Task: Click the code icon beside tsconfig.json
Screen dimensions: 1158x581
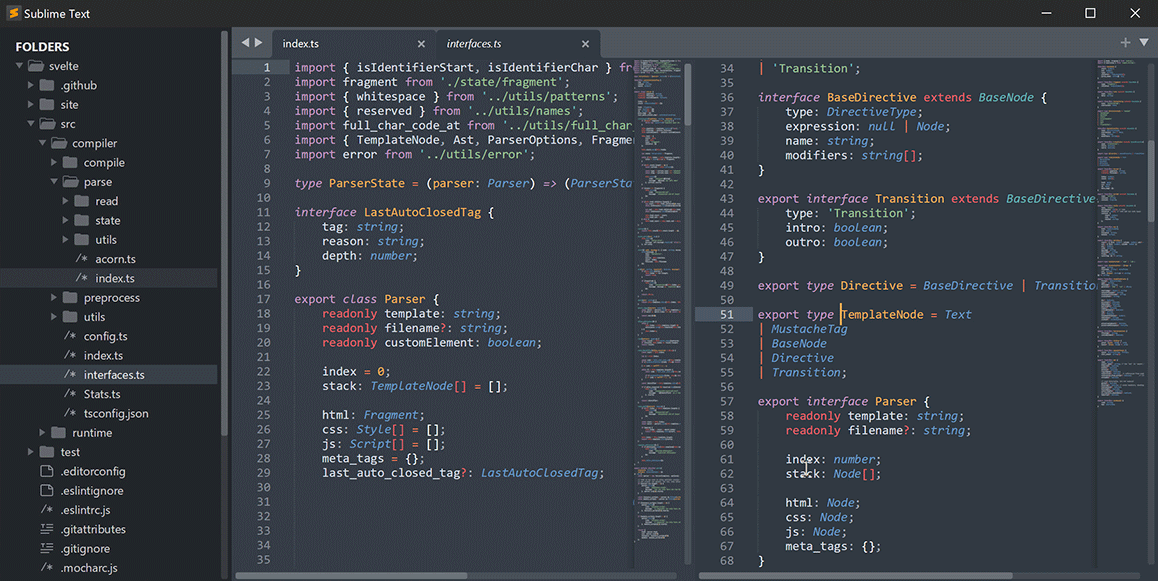Action: pyautogui.click(x=69, y=413)
